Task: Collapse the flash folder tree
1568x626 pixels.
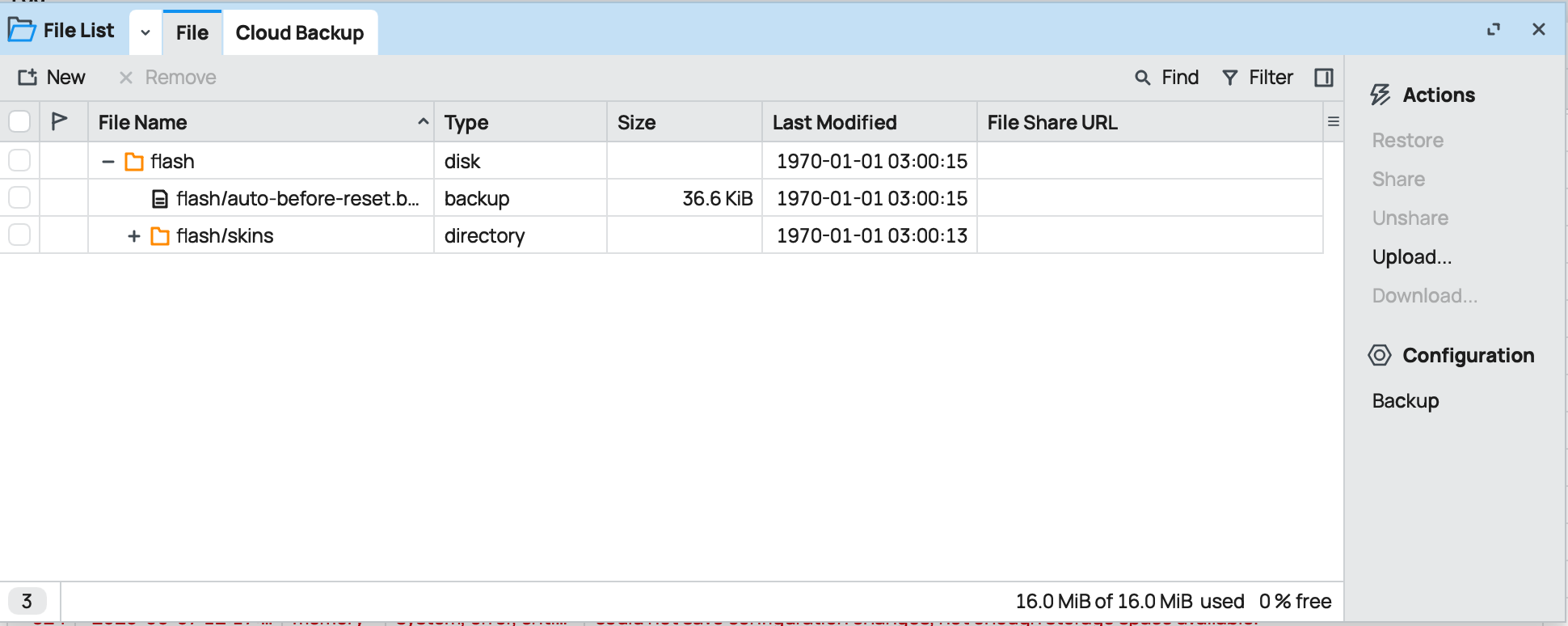Action: 107,161
